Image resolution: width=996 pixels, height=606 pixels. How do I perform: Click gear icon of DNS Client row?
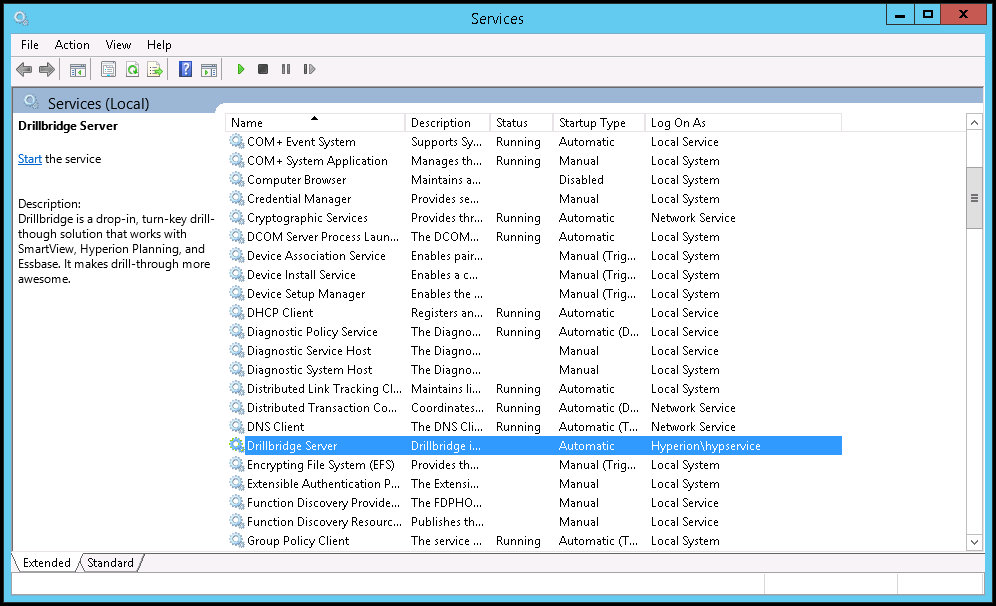[237, 426]
